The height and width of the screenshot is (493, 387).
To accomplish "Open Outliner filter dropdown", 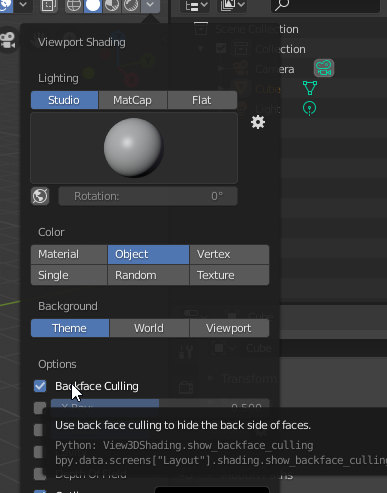I will click(x=232, y=5).
